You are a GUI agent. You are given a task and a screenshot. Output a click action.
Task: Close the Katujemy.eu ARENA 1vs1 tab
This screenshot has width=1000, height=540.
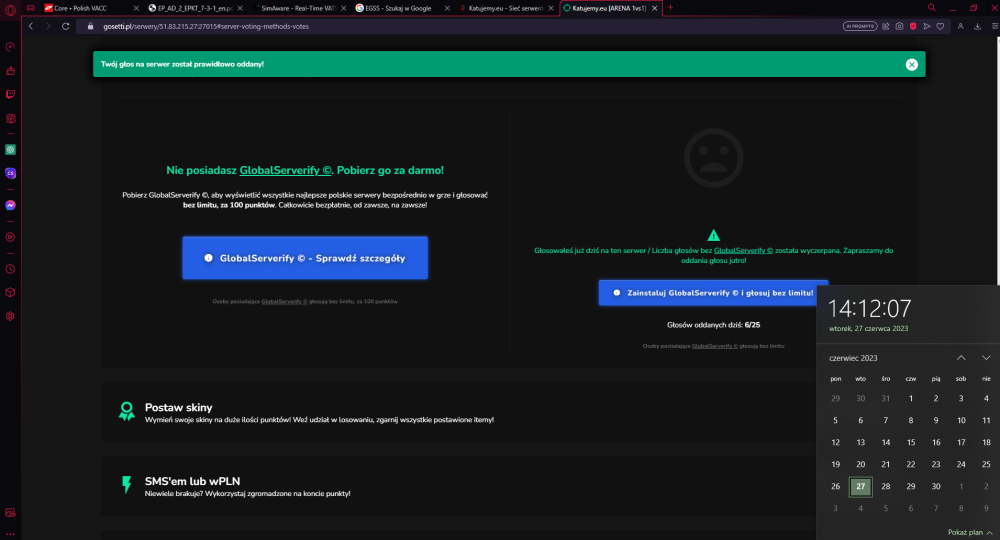click(x=654, y=8)
